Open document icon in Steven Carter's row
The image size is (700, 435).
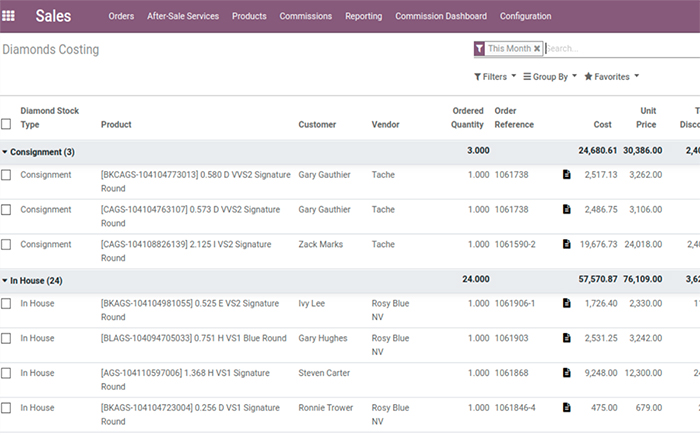[567, 373]
